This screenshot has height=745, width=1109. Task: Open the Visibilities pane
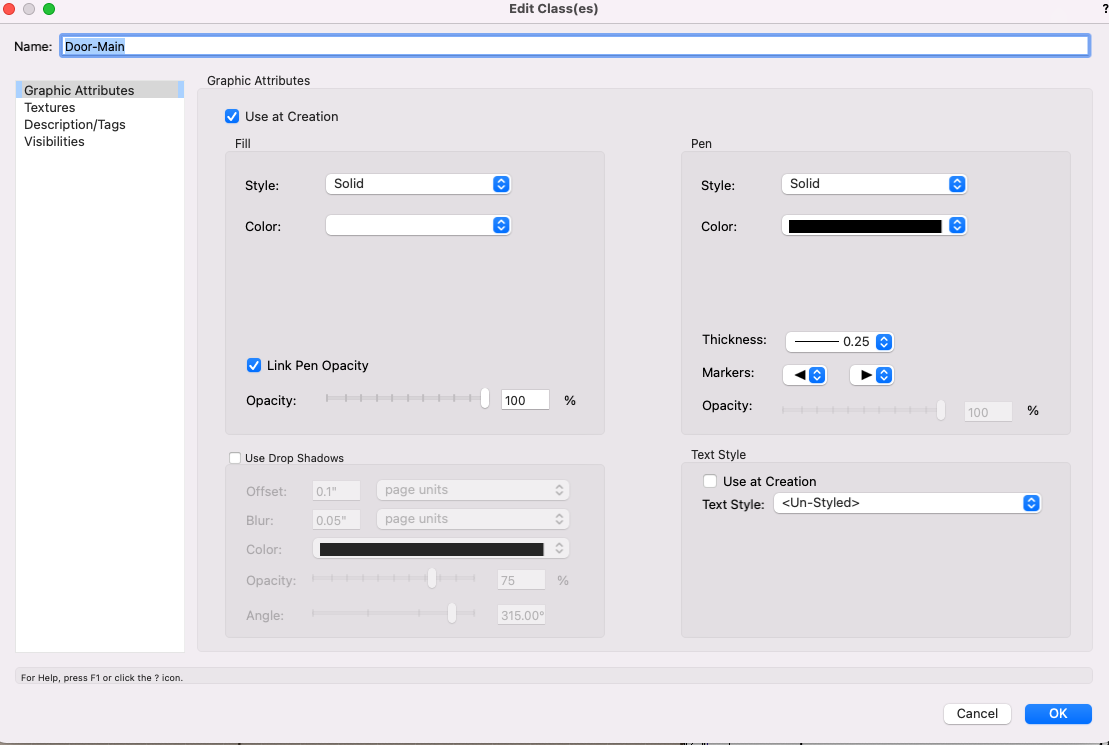[x=54, y=142]
